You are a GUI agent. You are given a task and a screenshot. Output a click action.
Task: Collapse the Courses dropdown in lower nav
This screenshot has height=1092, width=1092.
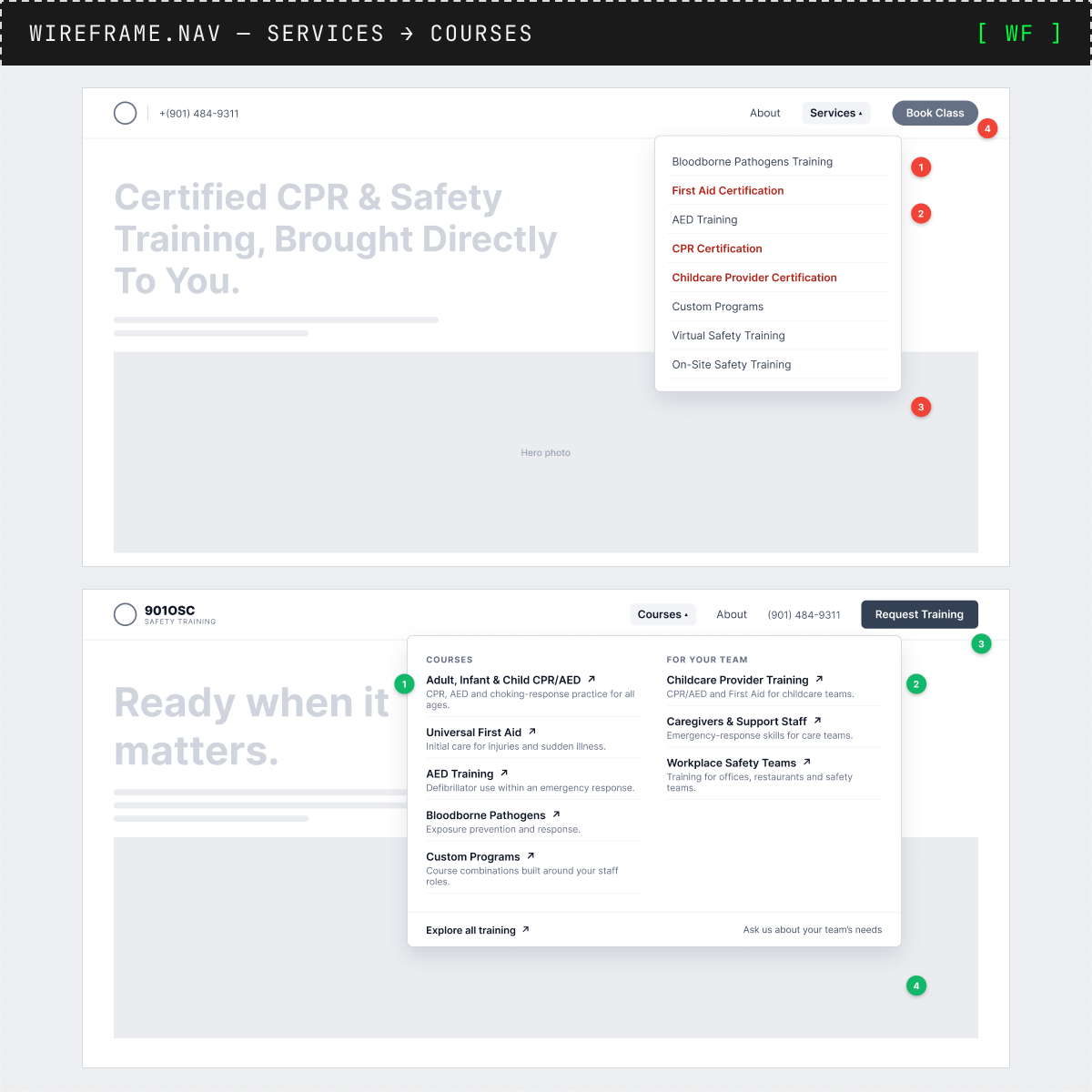[x=663, y=614]
